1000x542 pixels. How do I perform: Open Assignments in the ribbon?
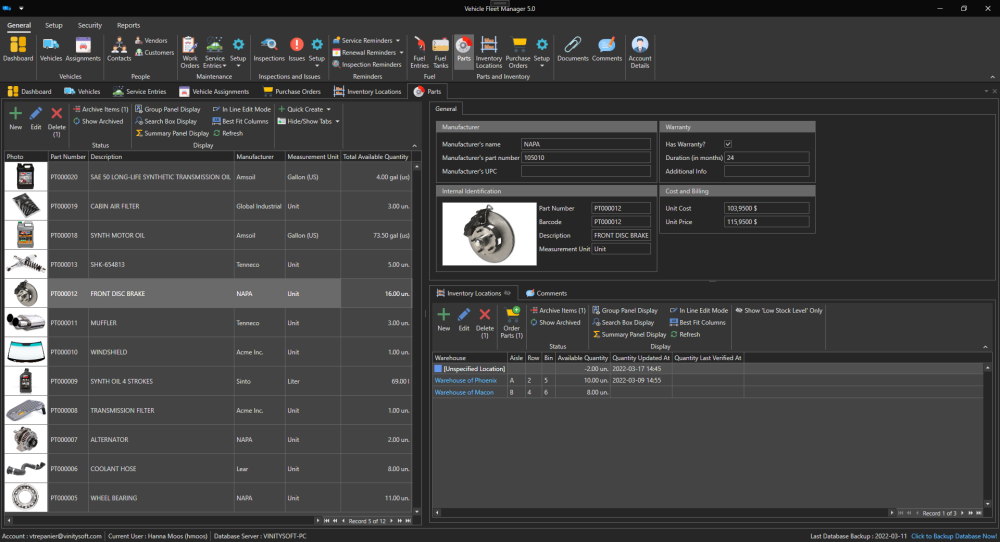83,49
